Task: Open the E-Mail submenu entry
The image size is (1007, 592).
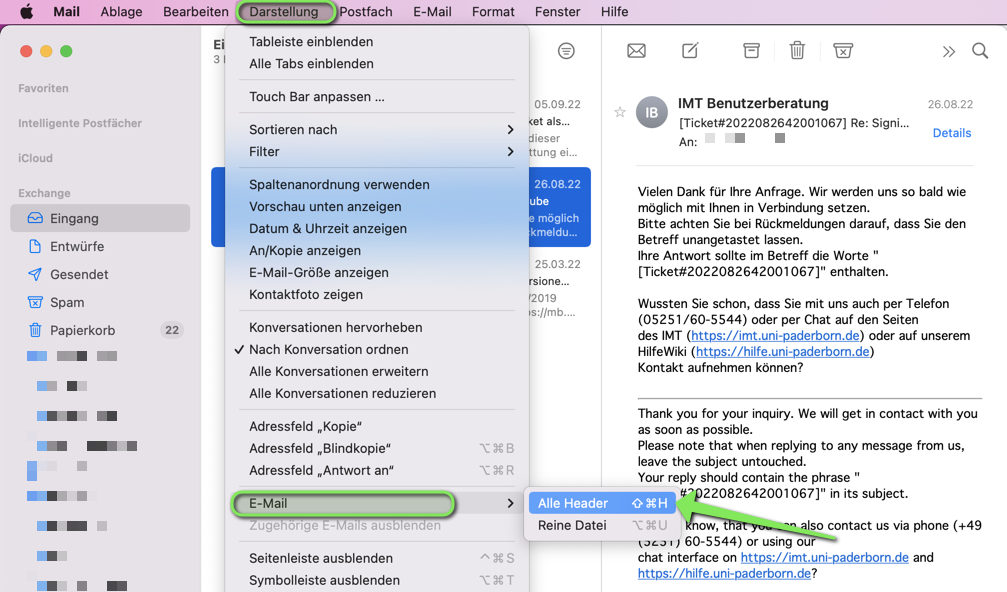Action: click(377, 503)
